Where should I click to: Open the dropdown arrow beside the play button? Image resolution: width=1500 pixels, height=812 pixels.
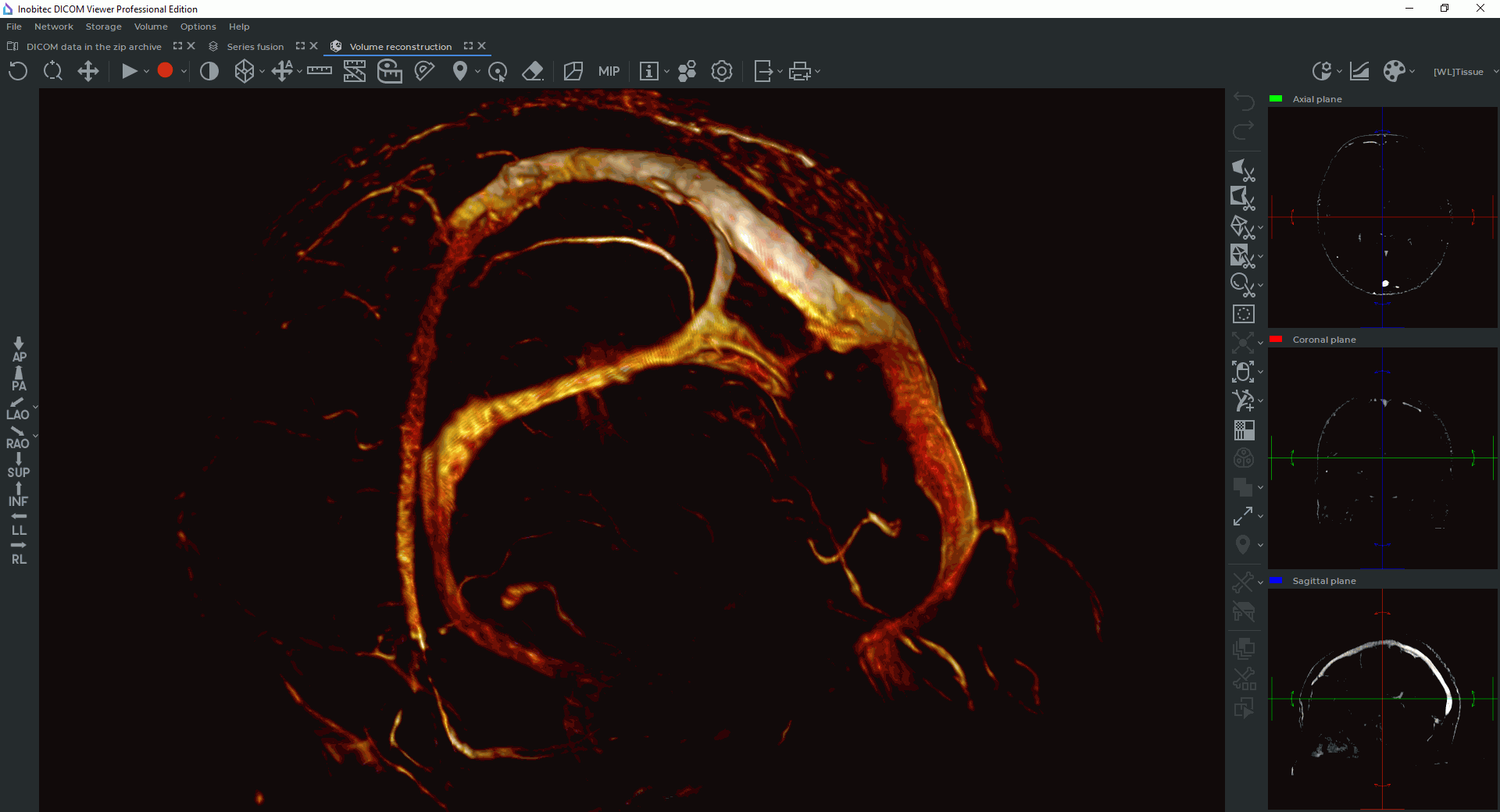[x=146, y=72]
